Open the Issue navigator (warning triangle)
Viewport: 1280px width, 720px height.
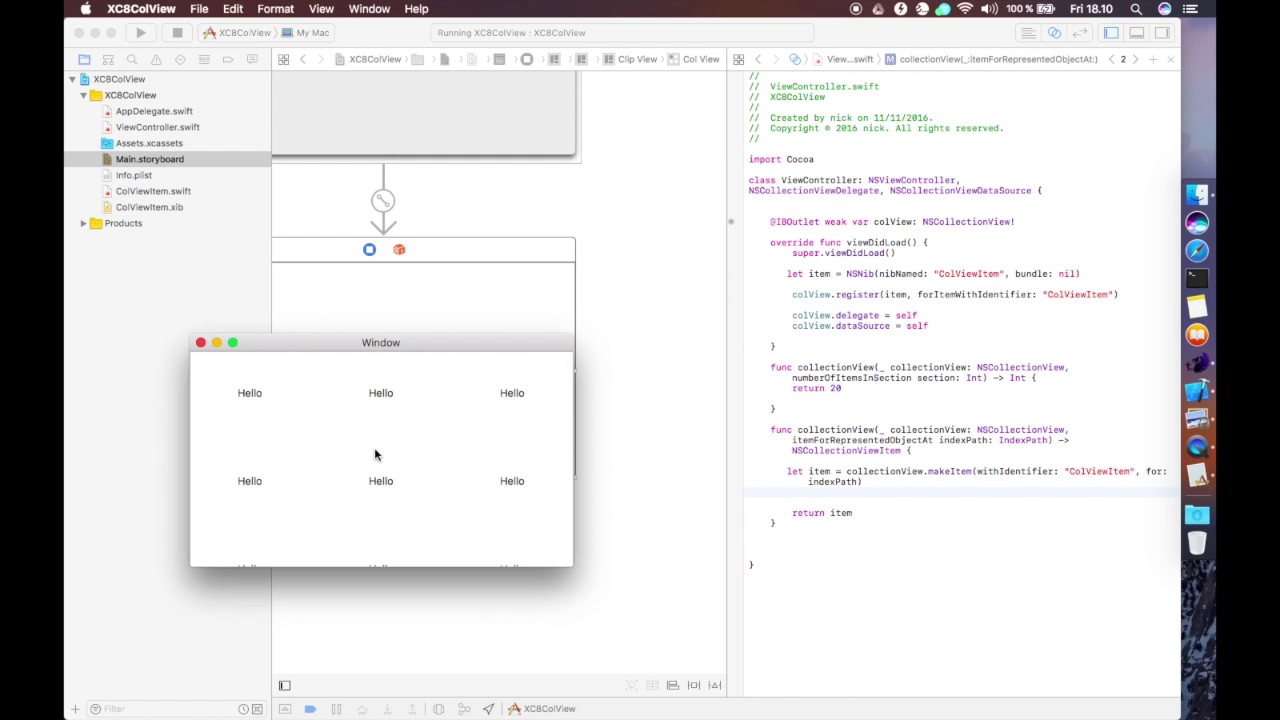pyautogui.click(x=156, y=60)
